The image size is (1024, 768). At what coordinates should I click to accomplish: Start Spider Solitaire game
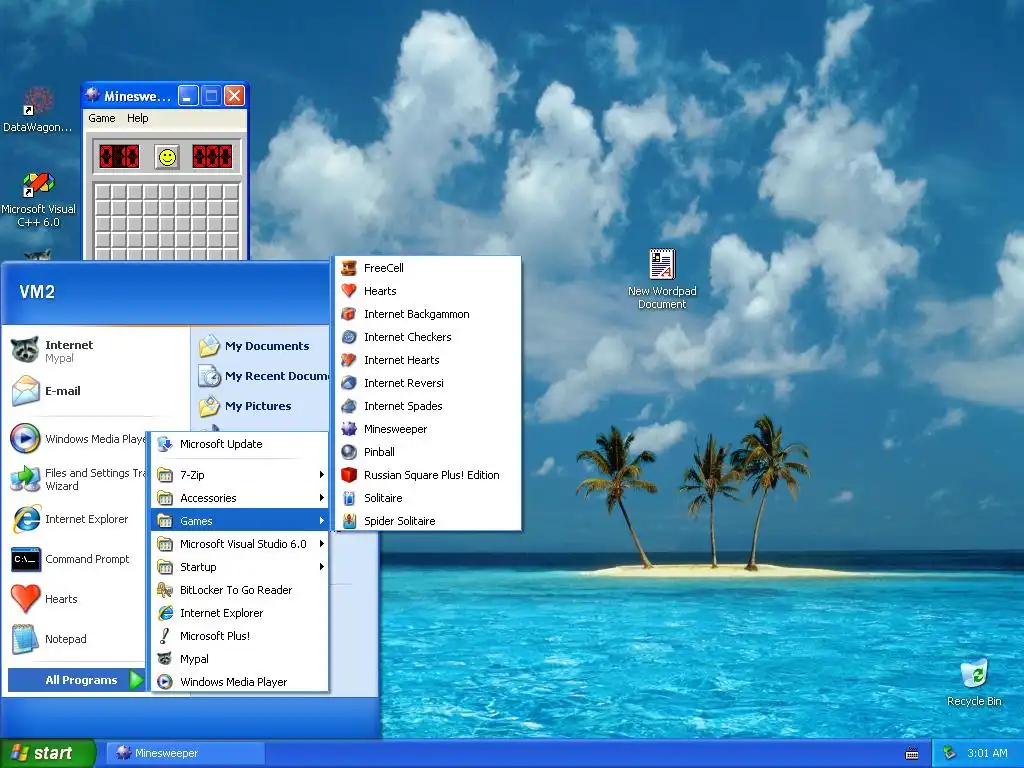[x=428, y=520]
